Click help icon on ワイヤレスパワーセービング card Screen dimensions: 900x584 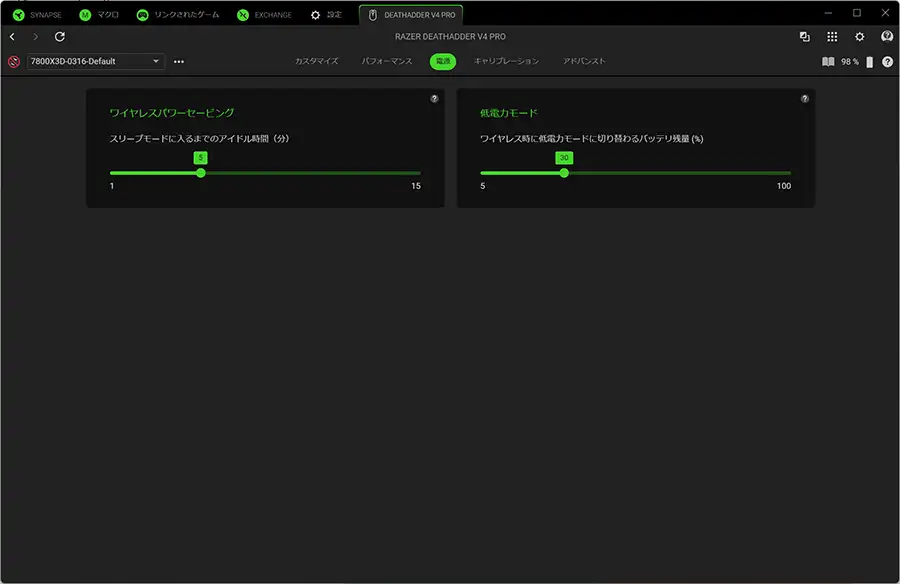(435, 99)
